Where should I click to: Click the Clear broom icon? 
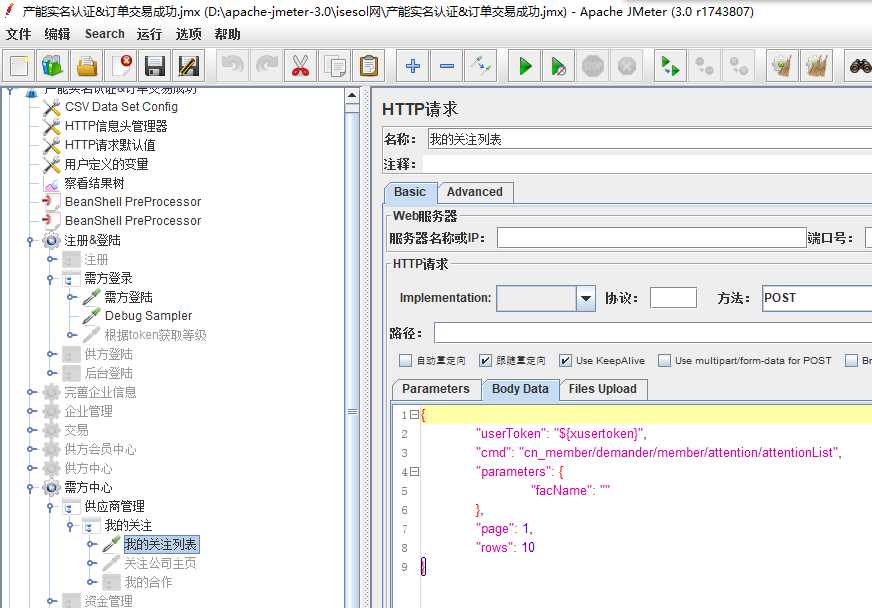click(782, 66)
